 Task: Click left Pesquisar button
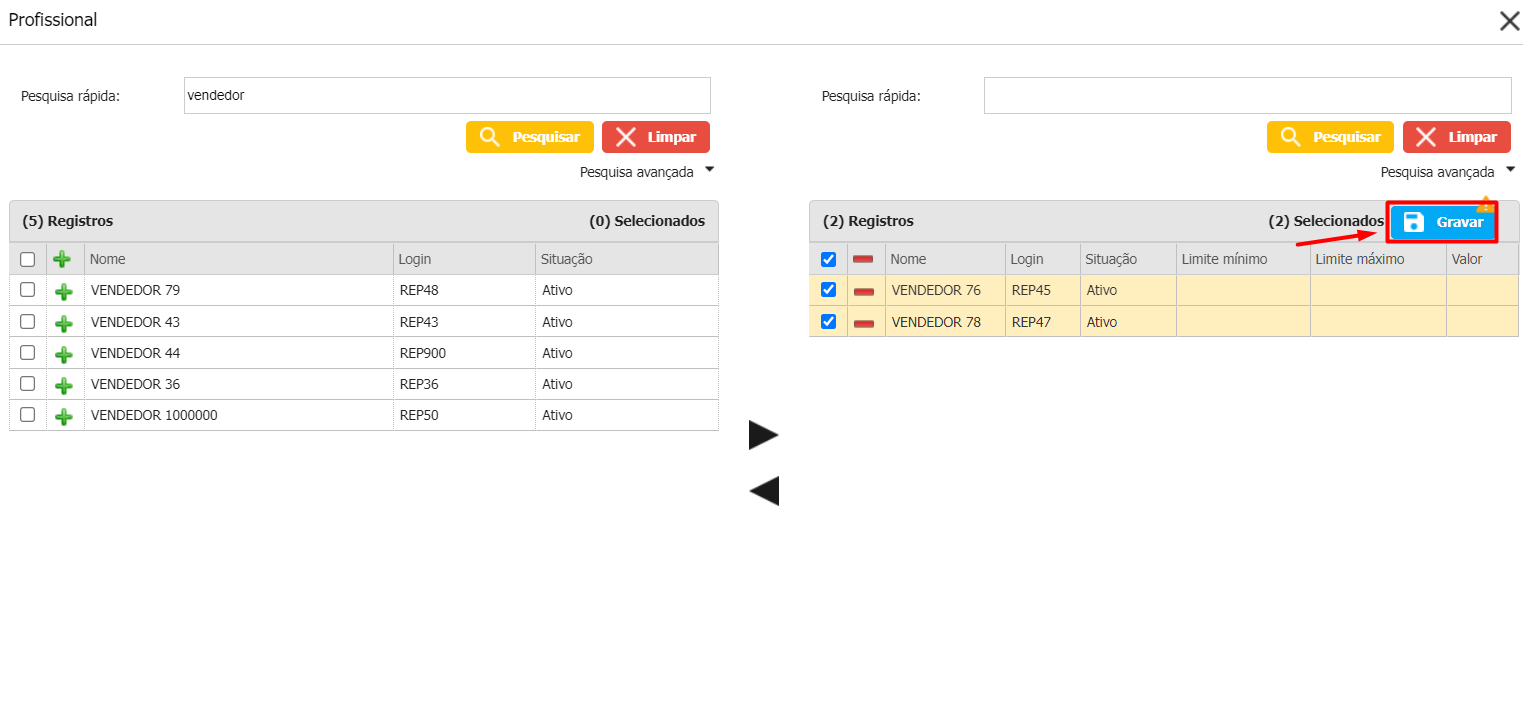(530, 137)
